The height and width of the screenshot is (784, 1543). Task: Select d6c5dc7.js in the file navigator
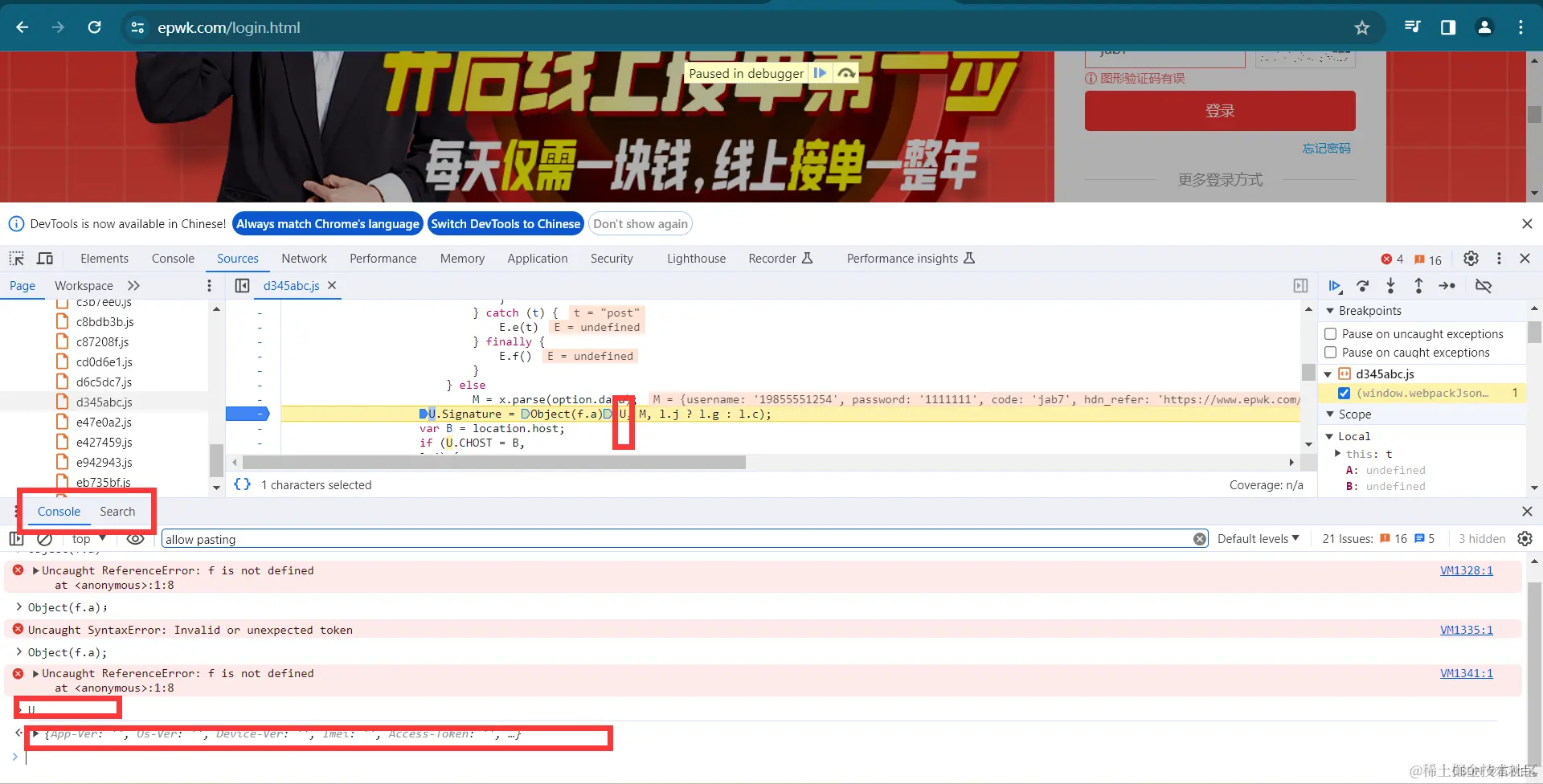pyautogui.click(x=105, y=382)
